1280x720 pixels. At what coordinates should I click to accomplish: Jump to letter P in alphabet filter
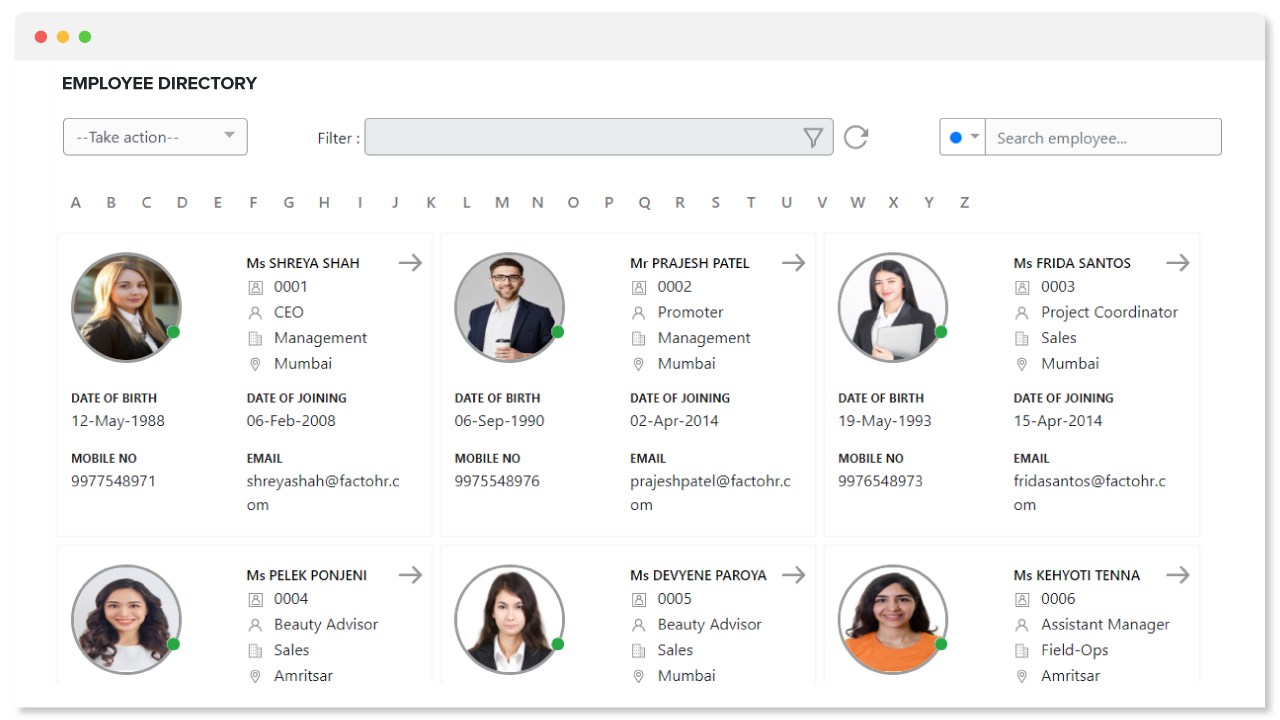(x=609, y=203)
